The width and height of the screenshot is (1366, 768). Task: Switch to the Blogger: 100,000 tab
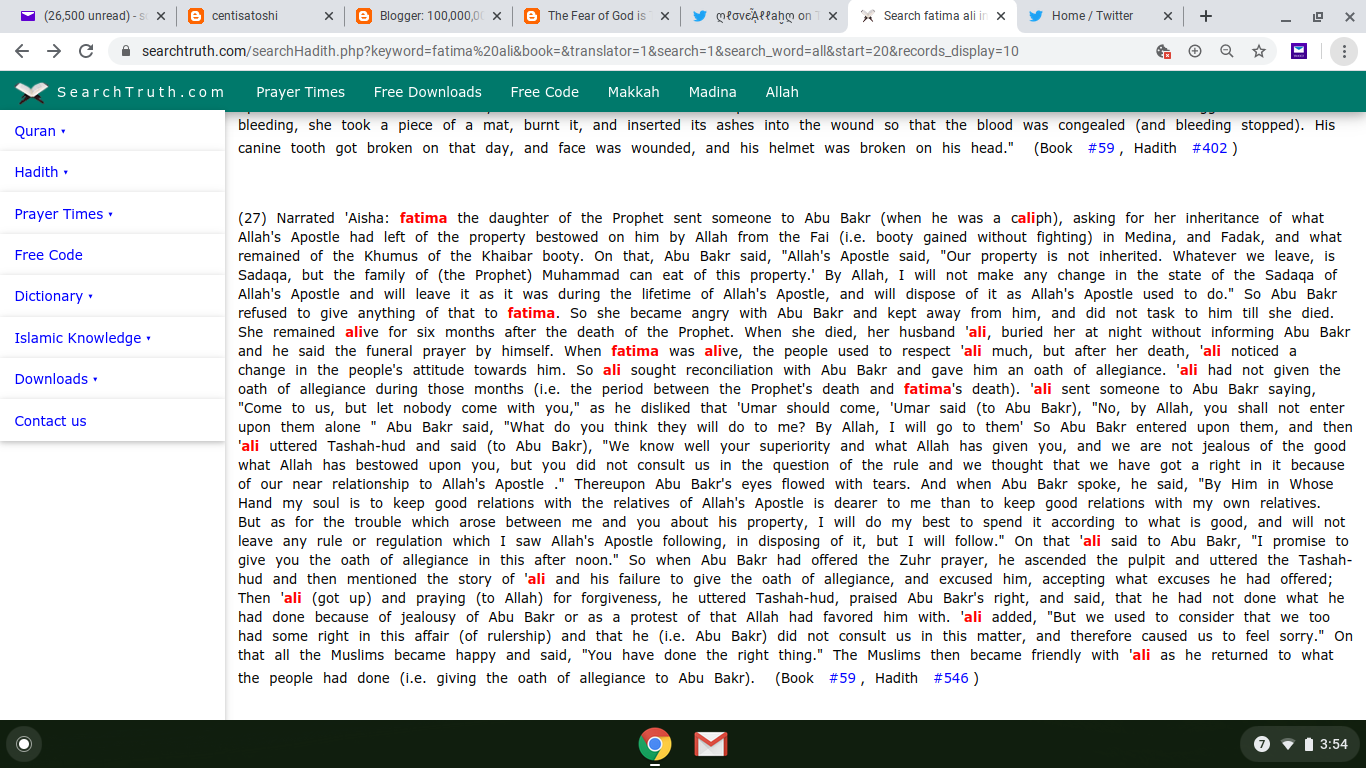click(428, 16)
